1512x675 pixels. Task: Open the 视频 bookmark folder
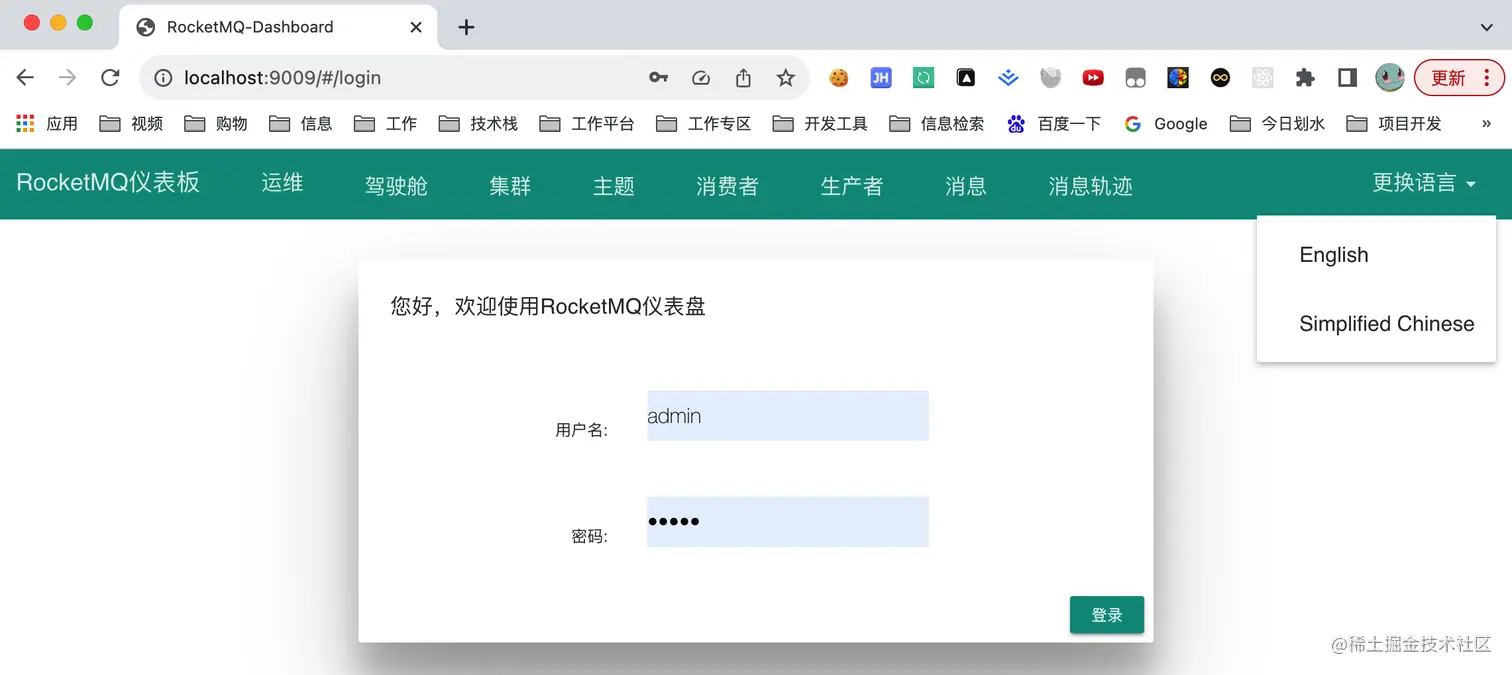click(x=132, y=124)
